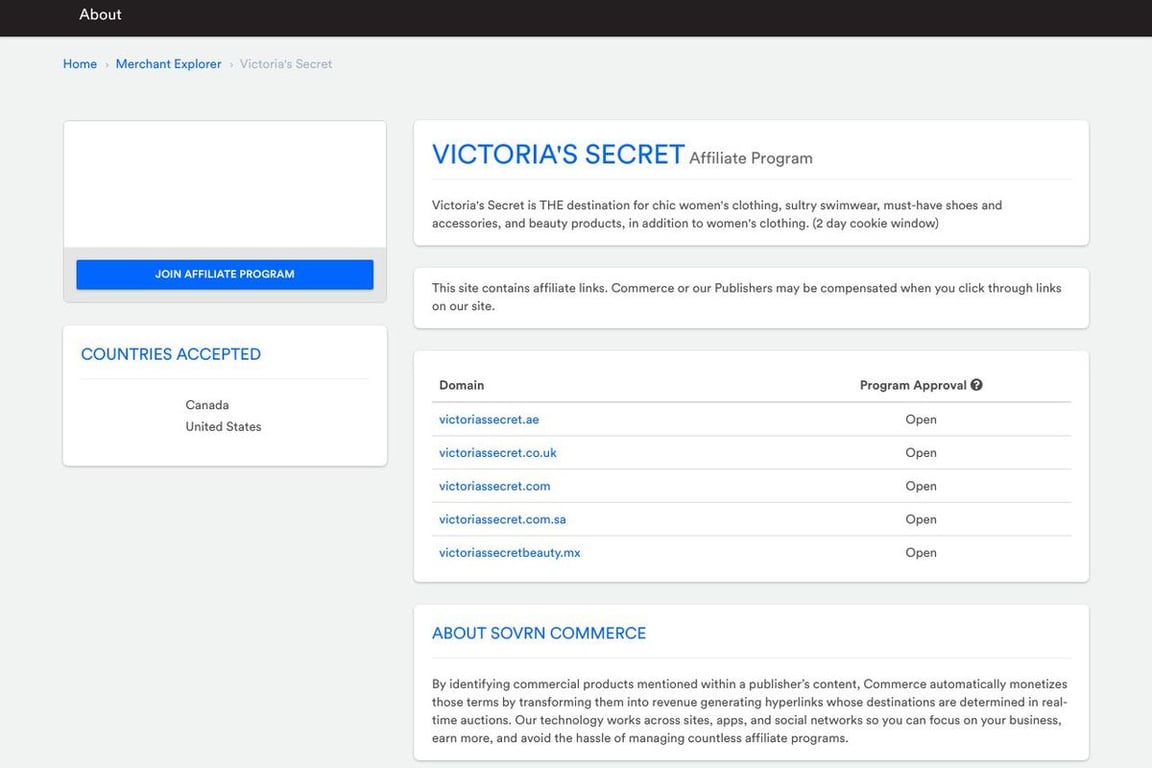This screenshot has height=768, width=1152.
Task: Select the Countries Accepted heading
Action: click(x=171, y=354)
